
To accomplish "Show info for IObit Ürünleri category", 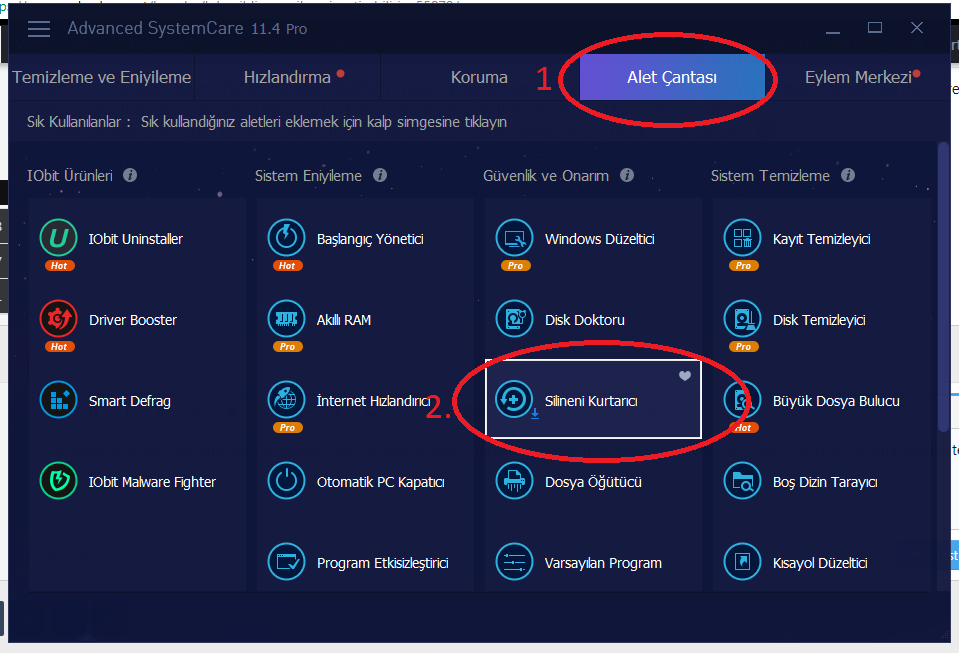I will pyautogui.click(x=130, y=175).
